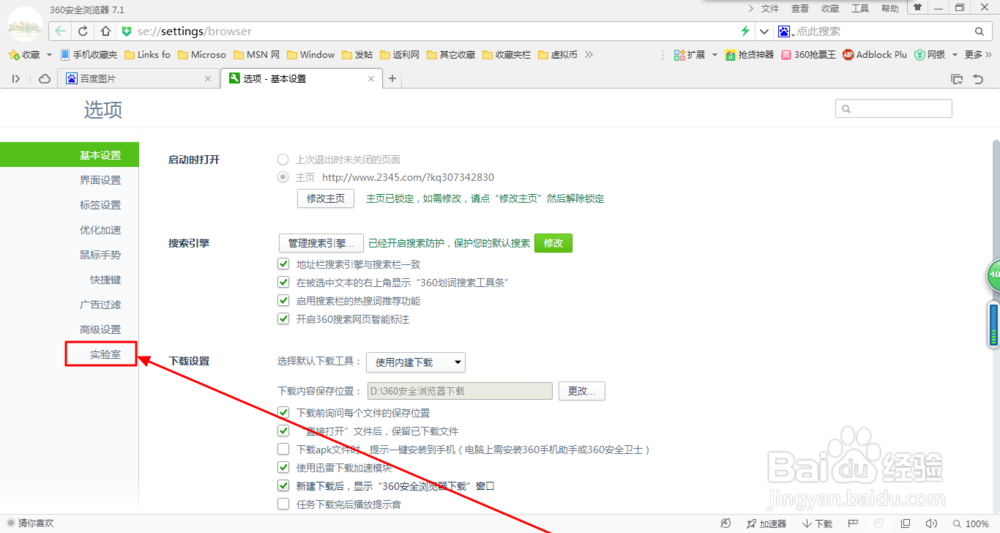
Task: Click the browser back arrow
Action: 60,31
